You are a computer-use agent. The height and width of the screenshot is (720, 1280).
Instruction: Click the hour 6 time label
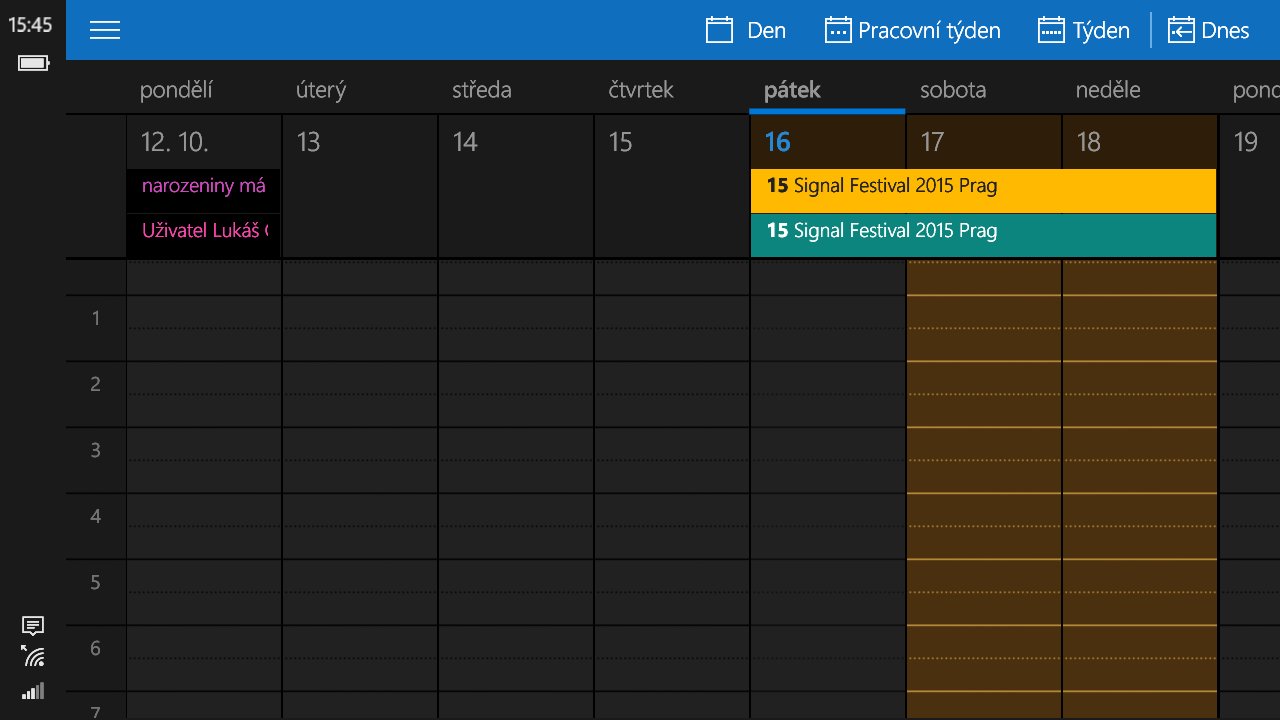[96, 649]
